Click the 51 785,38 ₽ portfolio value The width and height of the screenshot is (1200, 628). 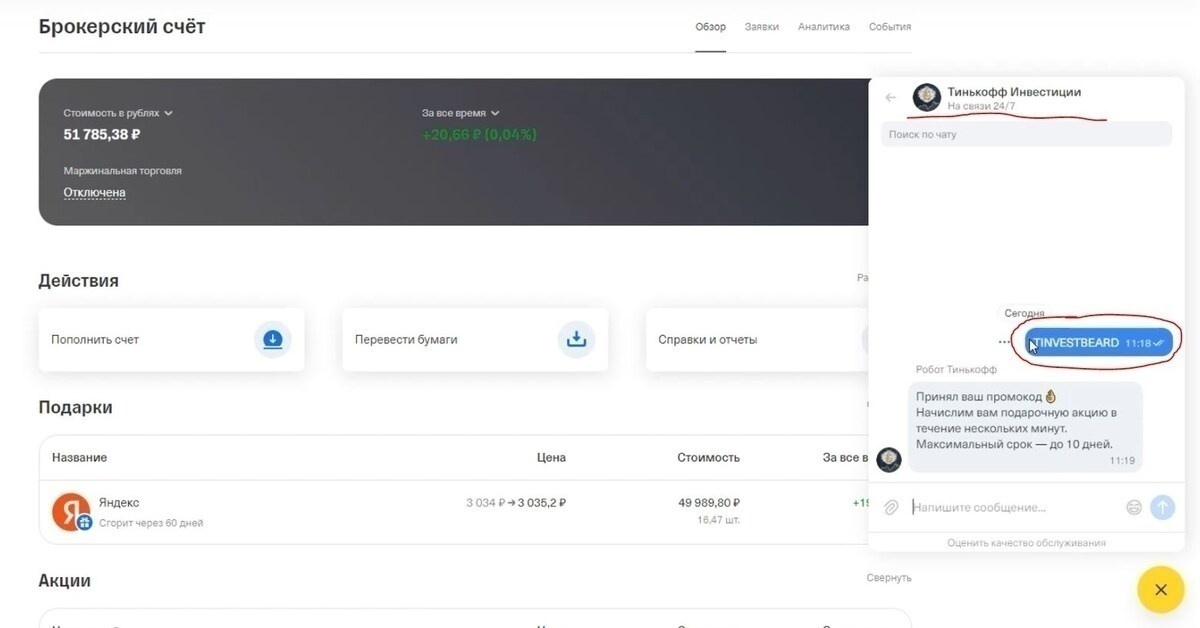[102, 134]
